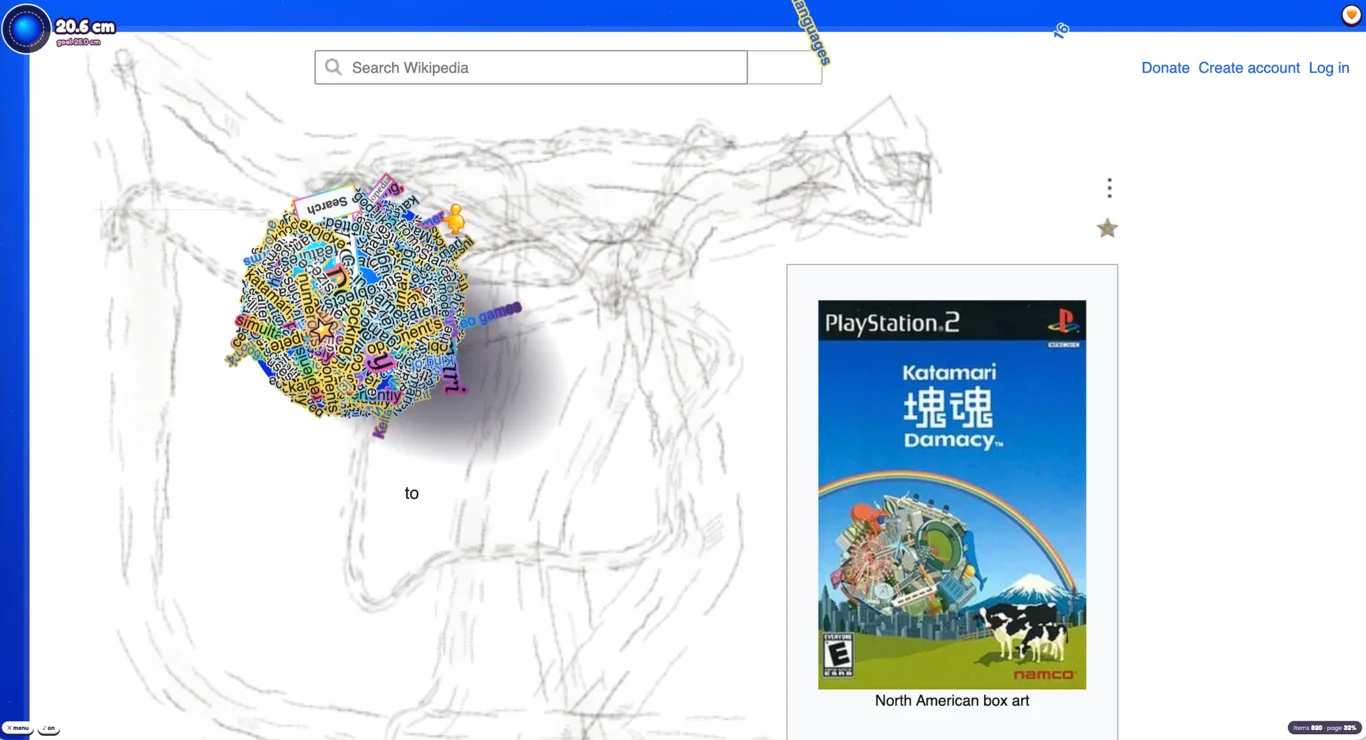
Task: Click the magnifying glass search icon
Action: 333,67
